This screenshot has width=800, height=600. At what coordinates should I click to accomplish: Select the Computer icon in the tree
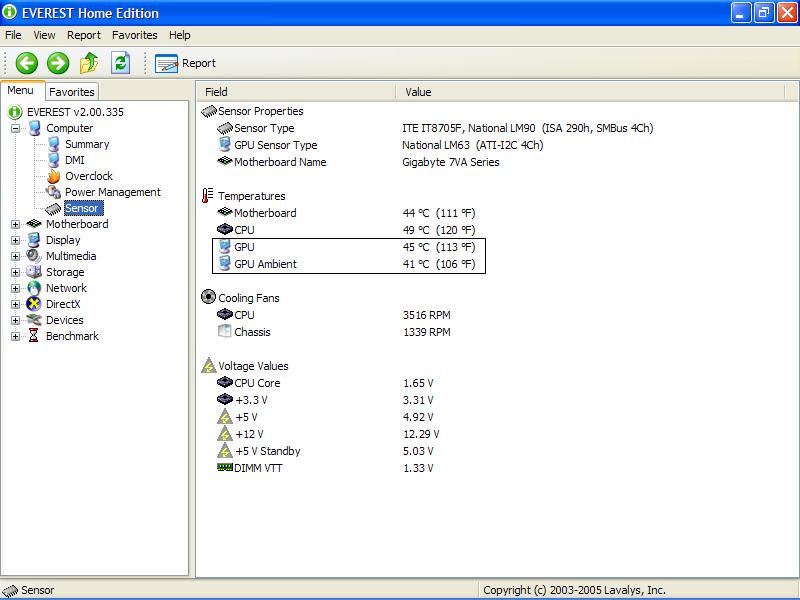pos(34,128)
